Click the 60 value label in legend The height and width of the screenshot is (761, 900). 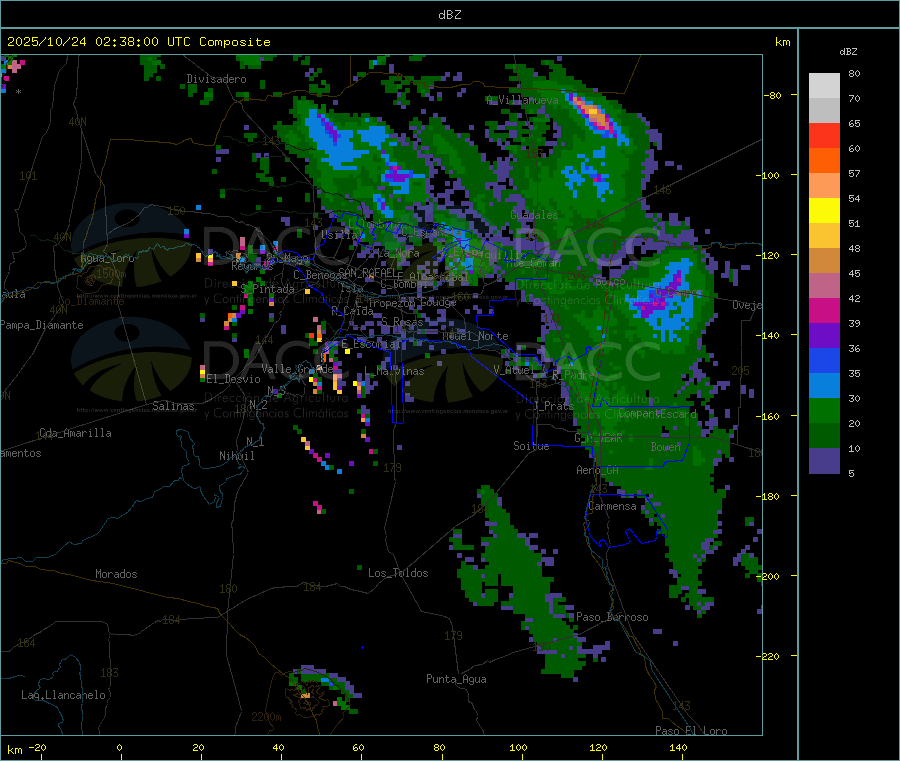tap(854, 148)
